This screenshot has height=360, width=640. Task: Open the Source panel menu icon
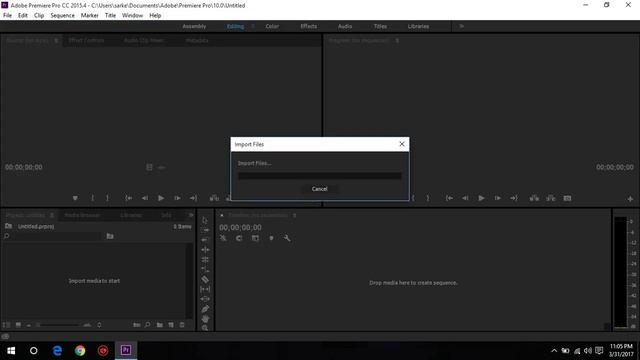(x=56, y=40)
